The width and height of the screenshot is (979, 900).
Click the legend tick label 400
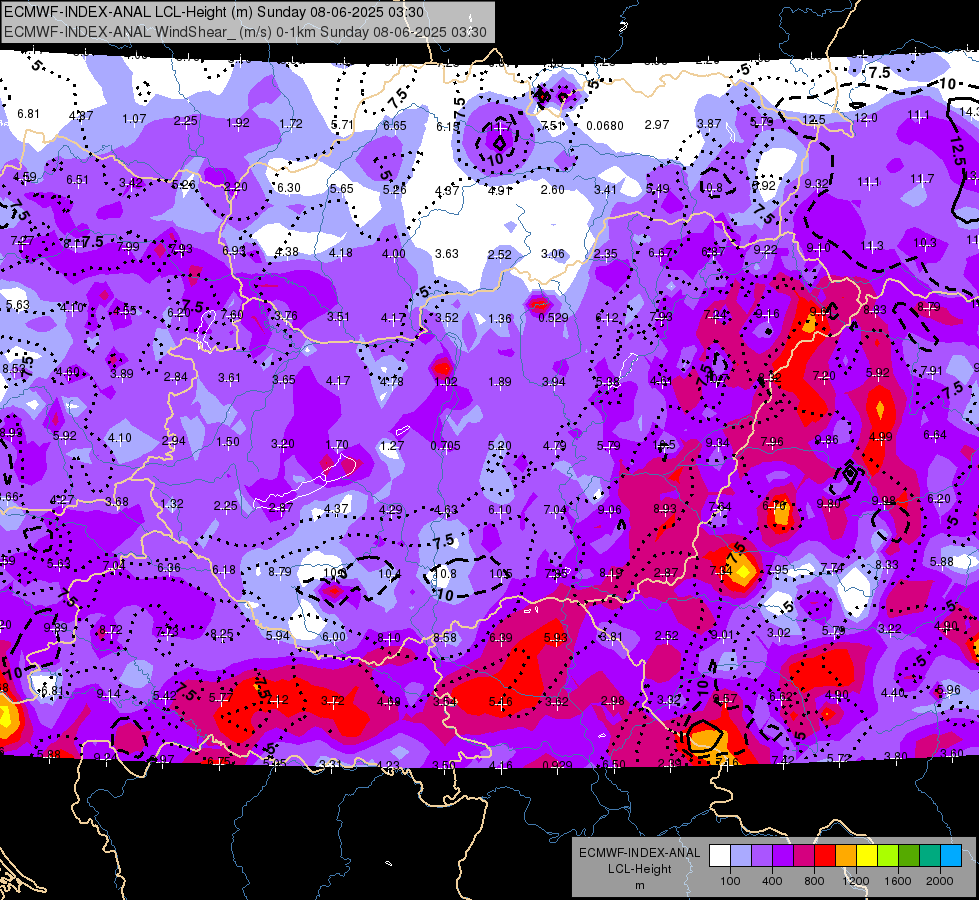(772, 881)
